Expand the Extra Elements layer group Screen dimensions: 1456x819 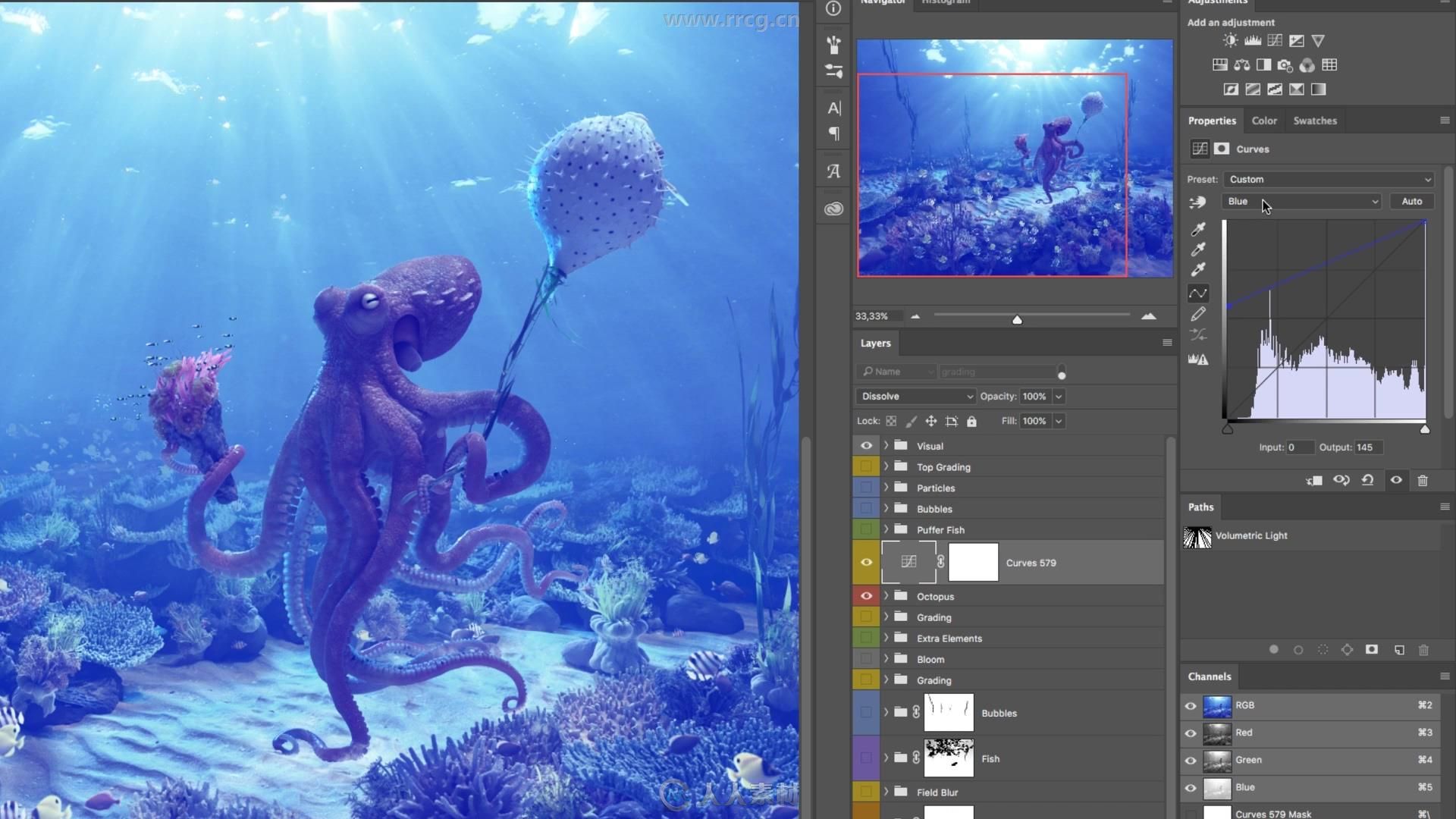(x=886, y=638)
